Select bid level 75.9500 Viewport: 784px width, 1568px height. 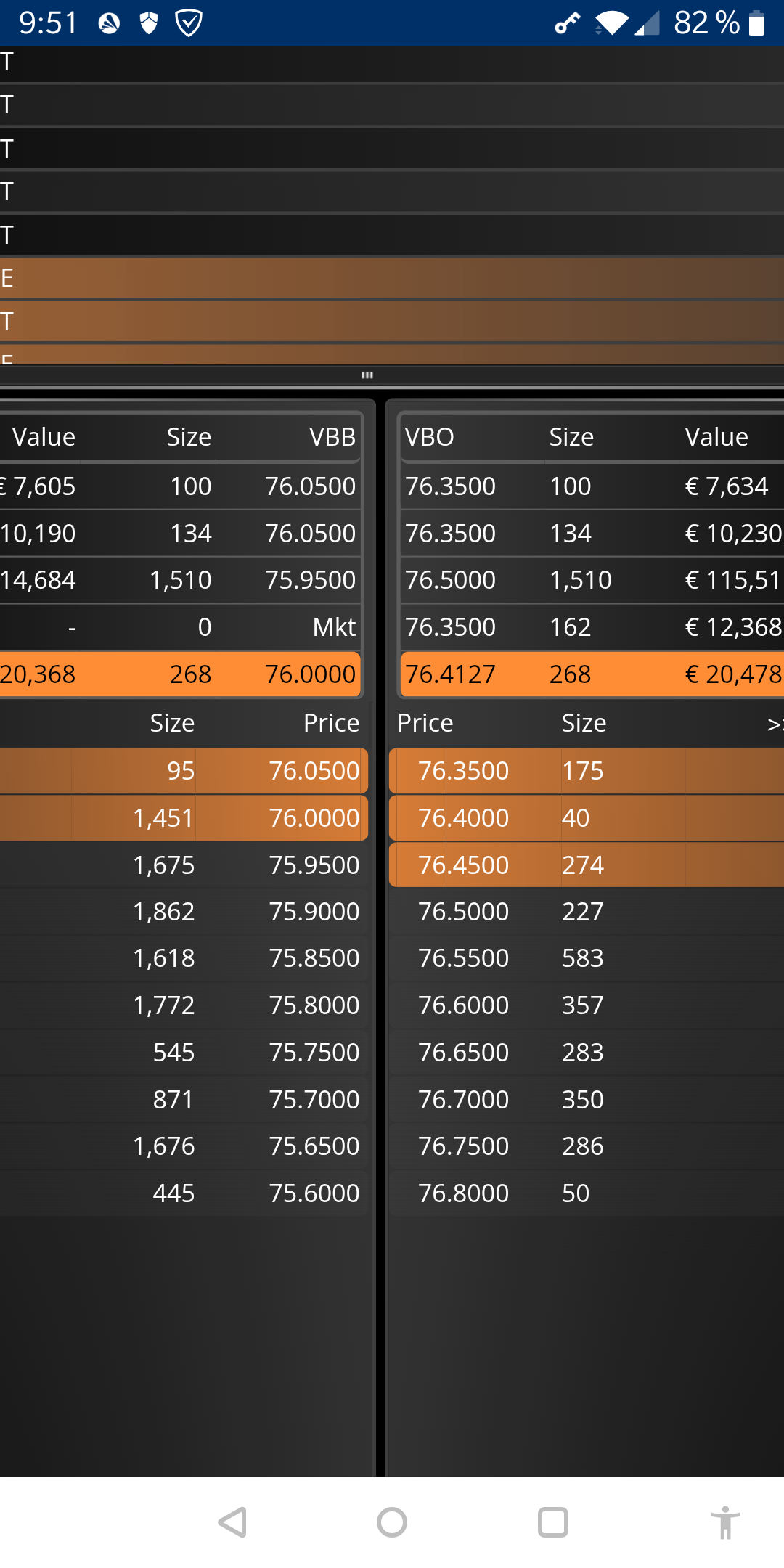coord(184,865)
